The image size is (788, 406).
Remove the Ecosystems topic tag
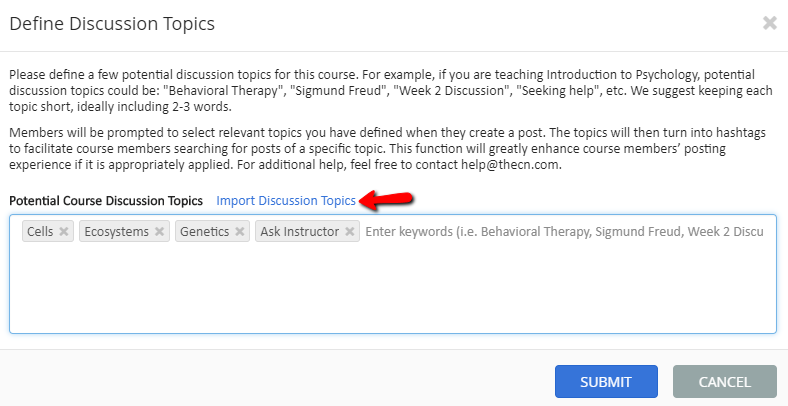click(159, 231)
